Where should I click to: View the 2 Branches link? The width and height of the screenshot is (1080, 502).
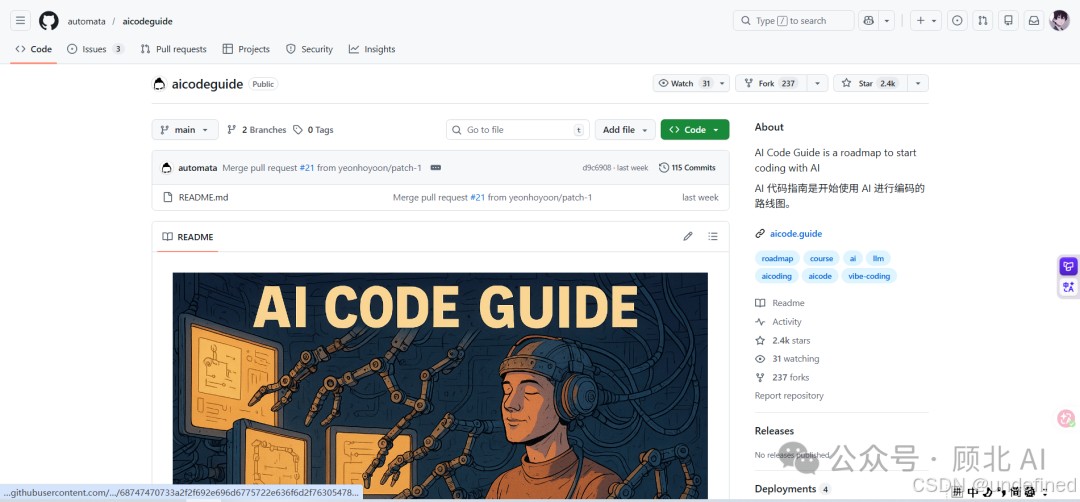click(x=256, y=129)
